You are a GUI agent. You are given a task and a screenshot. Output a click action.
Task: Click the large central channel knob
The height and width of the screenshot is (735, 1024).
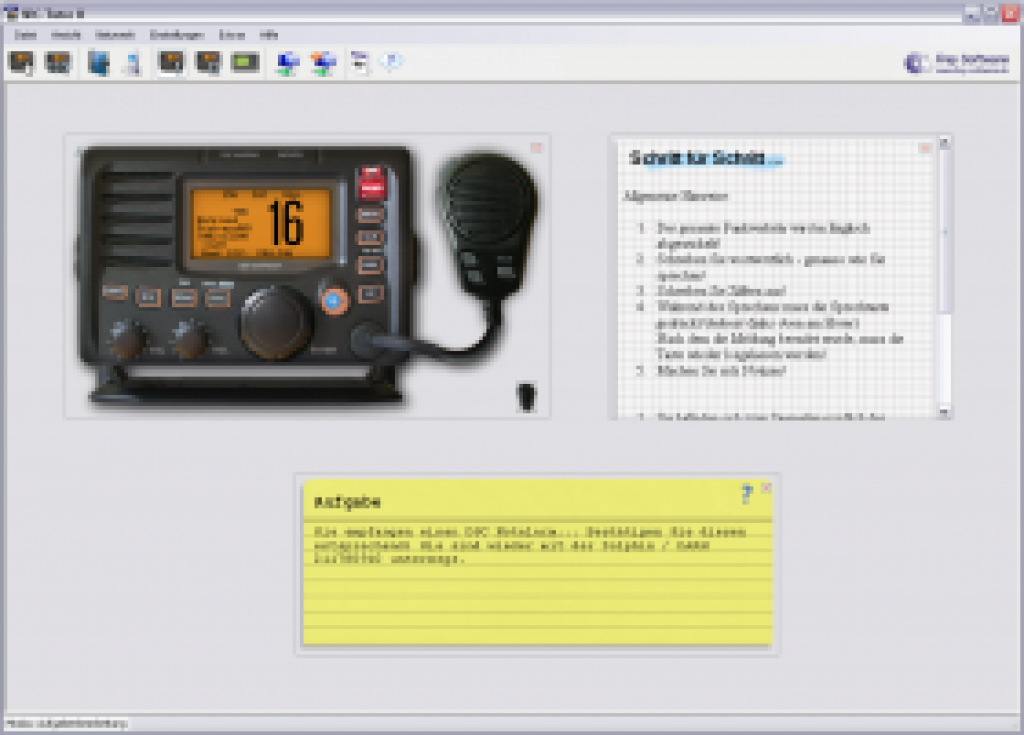[x=275, y=323]
